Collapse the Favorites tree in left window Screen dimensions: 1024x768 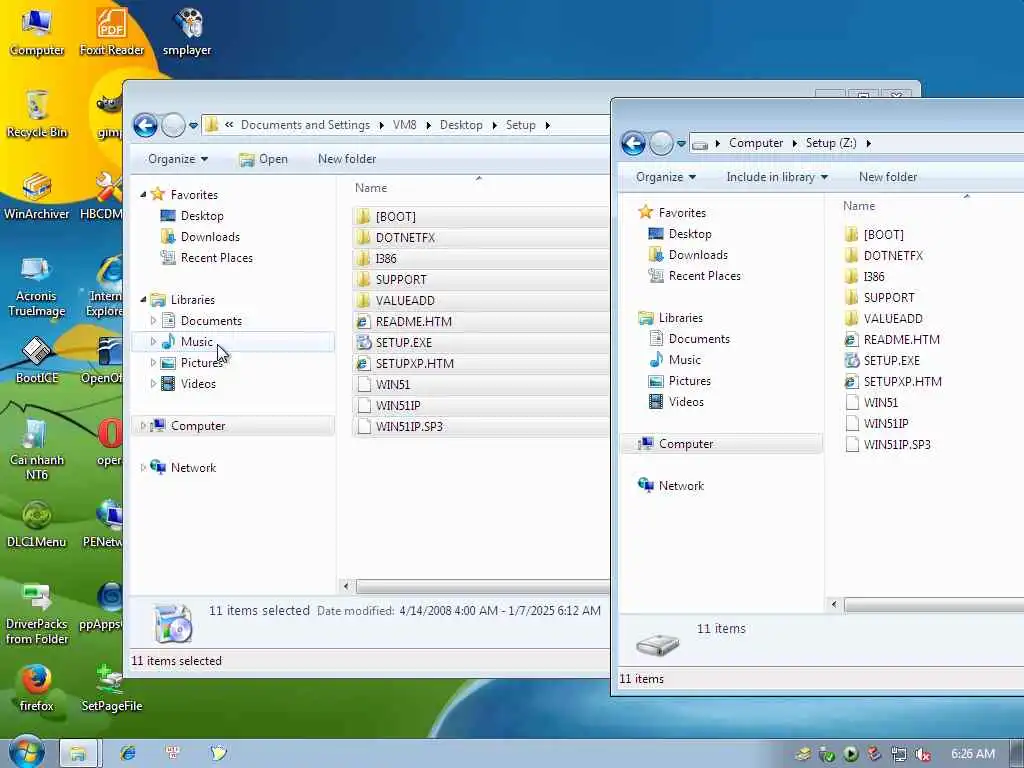[x=143, y=195]
